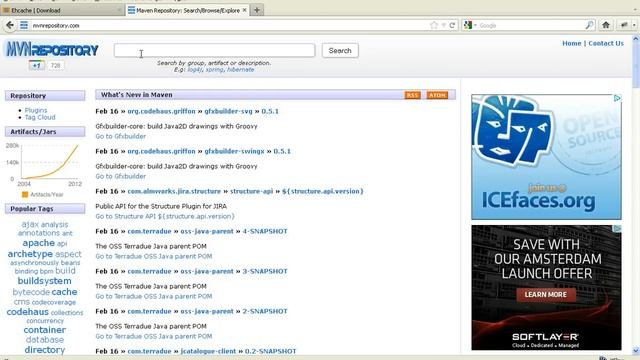The height and width of the screenshot is (360, 640).
Task: Open the Plugins repository link
Action: coord(36,110)
